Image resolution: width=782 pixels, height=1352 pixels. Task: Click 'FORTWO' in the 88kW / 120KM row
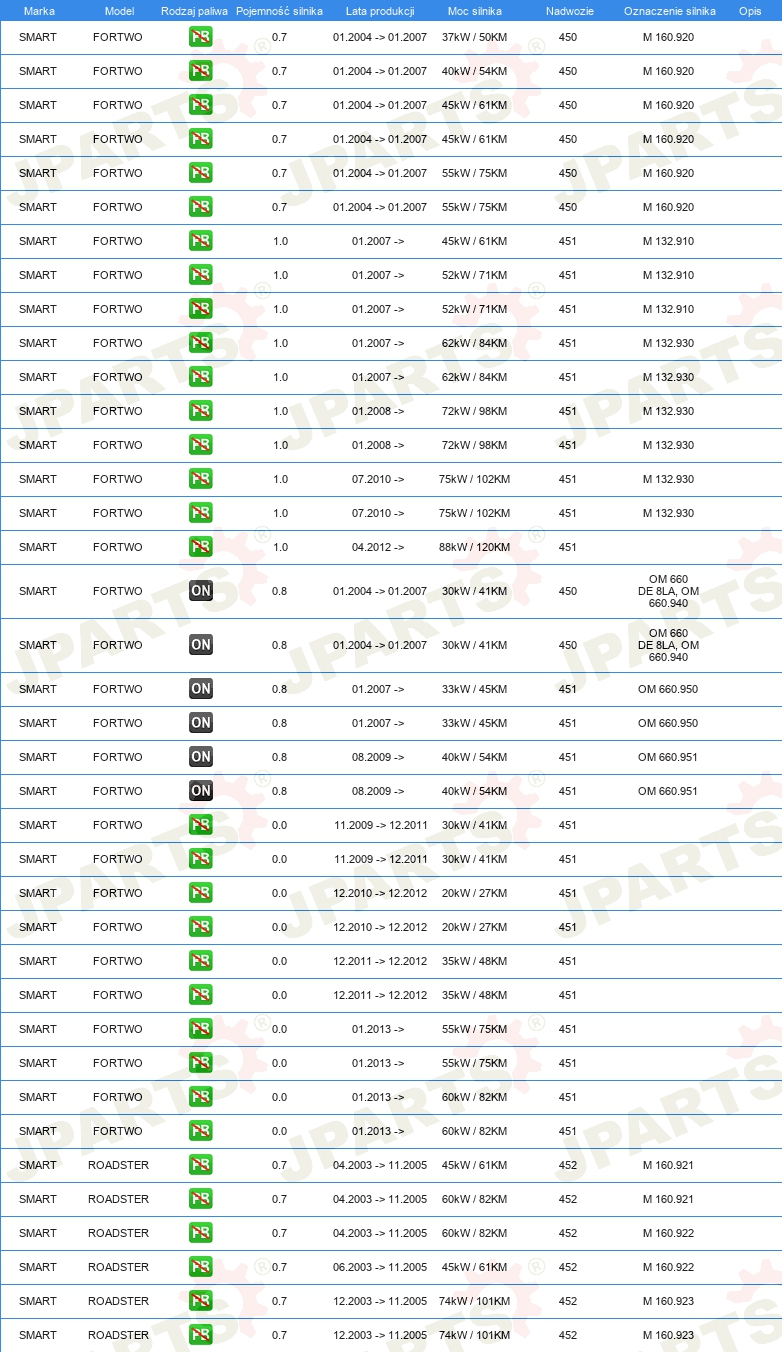coord(118,547)
